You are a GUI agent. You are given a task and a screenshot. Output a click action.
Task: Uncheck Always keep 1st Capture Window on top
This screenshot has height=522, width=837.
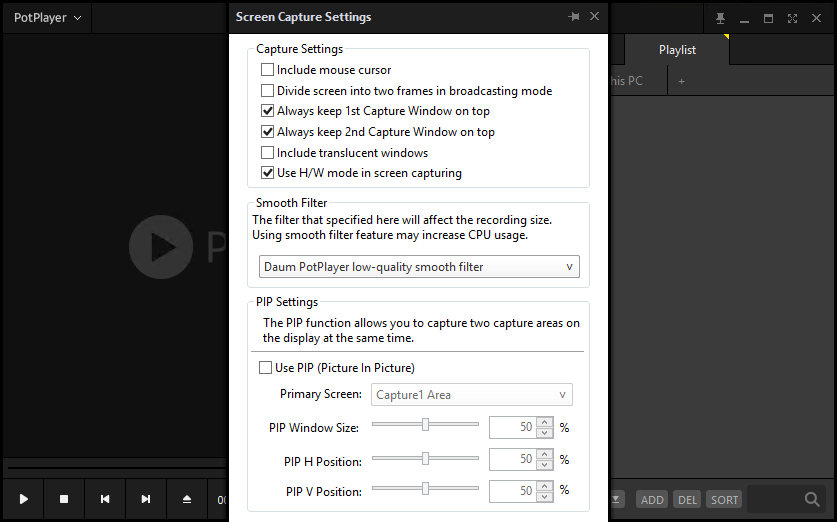pos(267,111)
